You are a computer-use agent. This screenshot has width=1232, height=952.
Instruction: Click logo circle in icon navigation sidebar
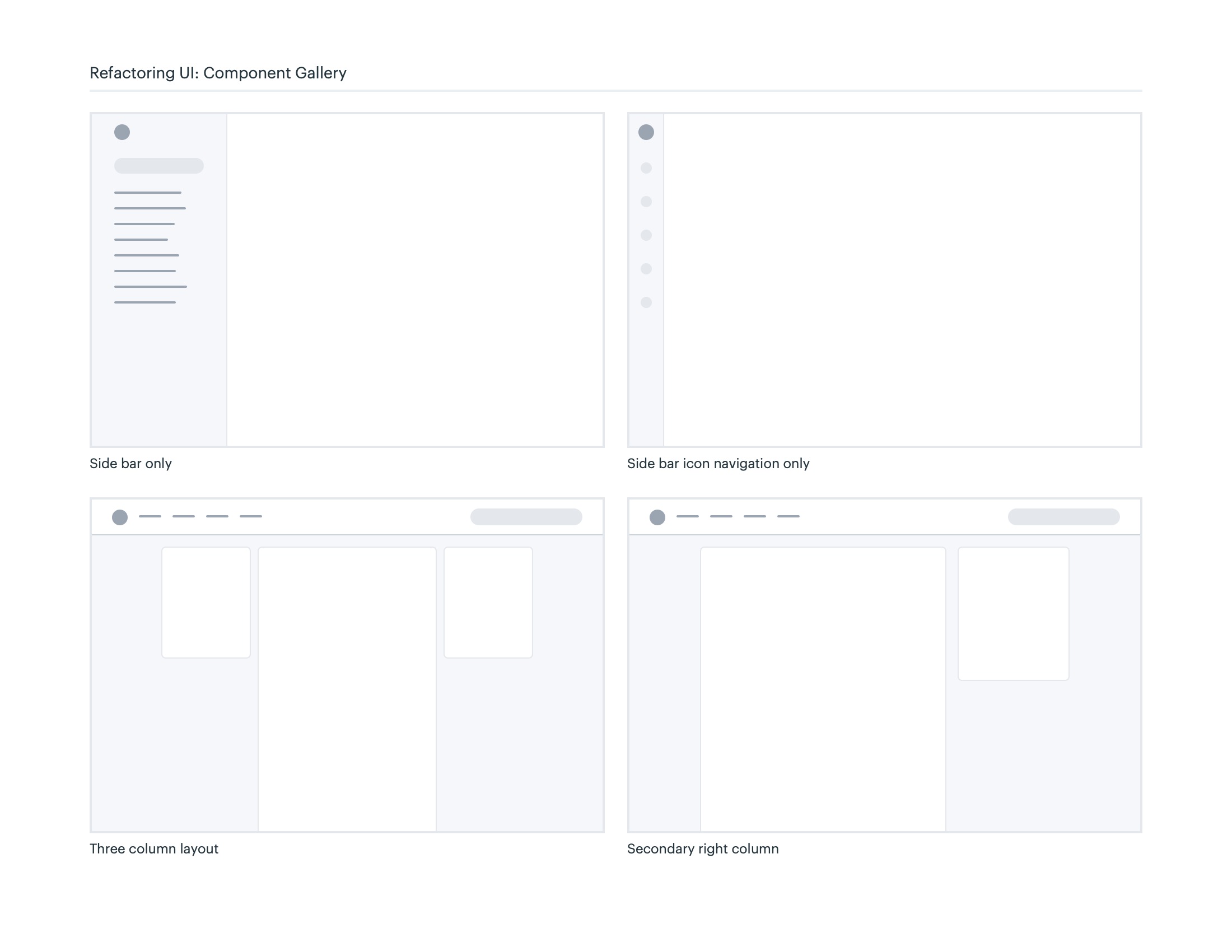[x=646, y=132]
